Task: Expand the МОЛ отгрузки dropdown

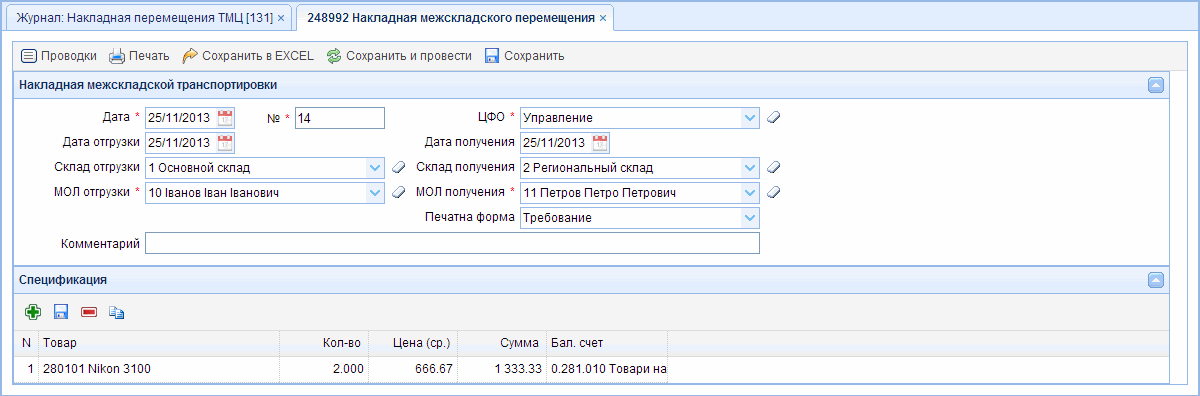Action: tap(375, 192)
